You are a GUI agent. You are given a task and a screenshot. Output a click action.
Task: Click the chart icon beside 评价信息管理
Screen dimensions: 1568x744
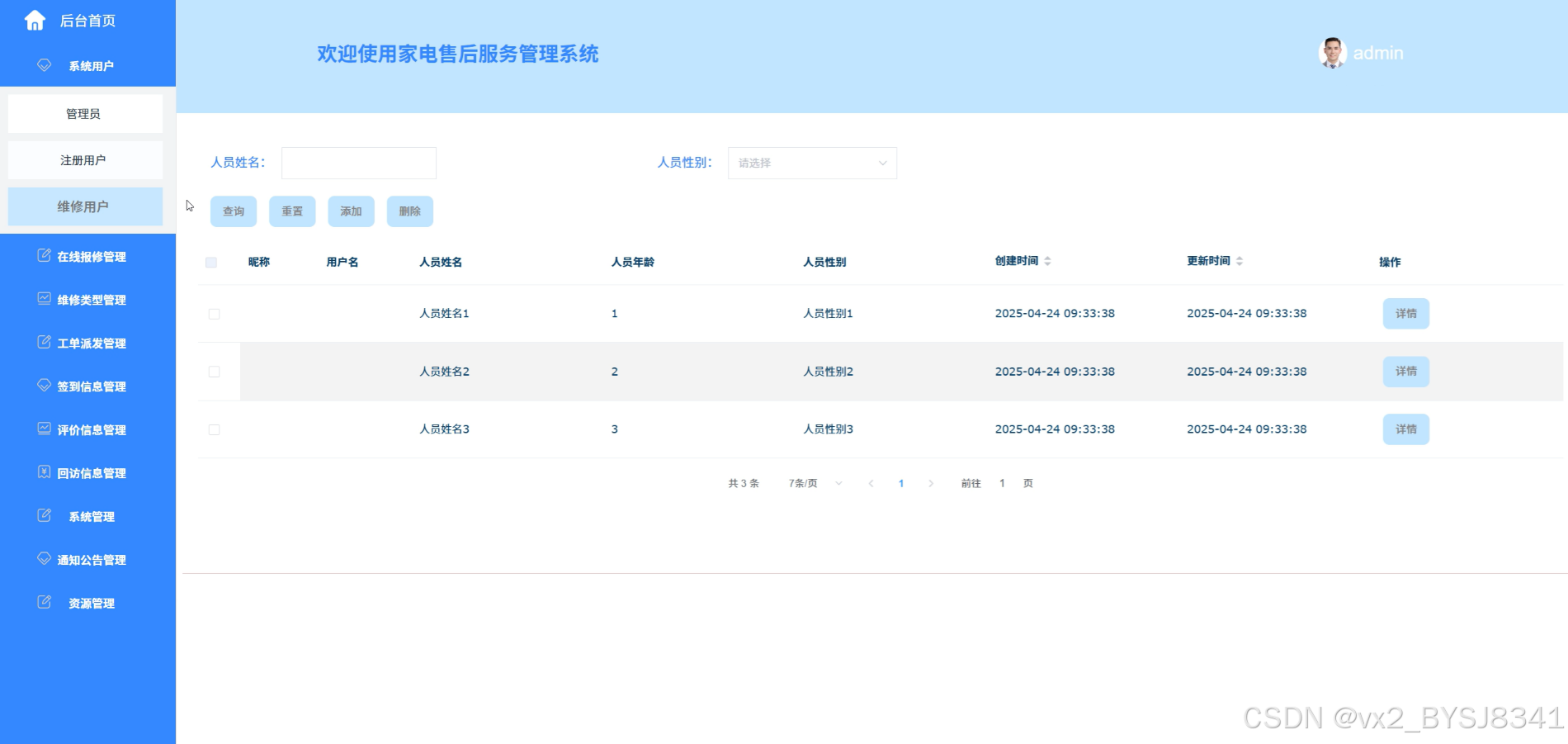click(x=45, y=429)
